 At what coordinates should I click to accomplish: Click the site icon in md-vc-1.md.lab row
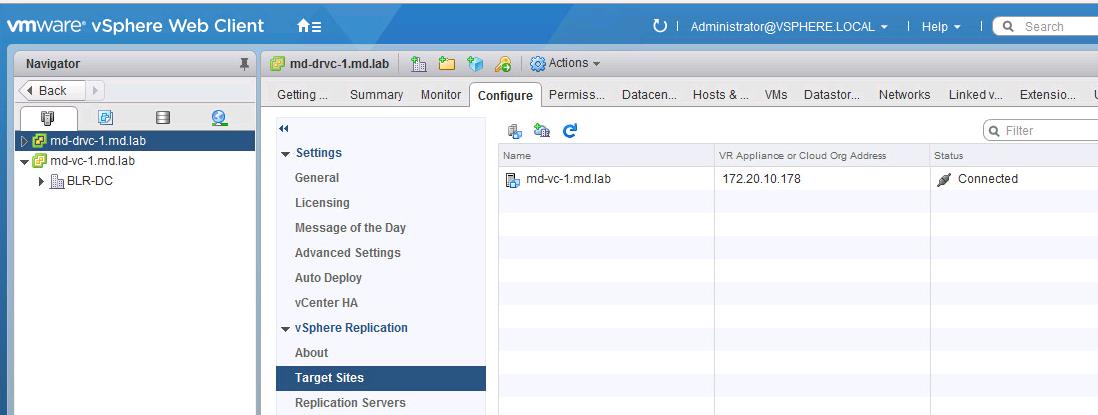pyautogui.click(x=513, y=179)
